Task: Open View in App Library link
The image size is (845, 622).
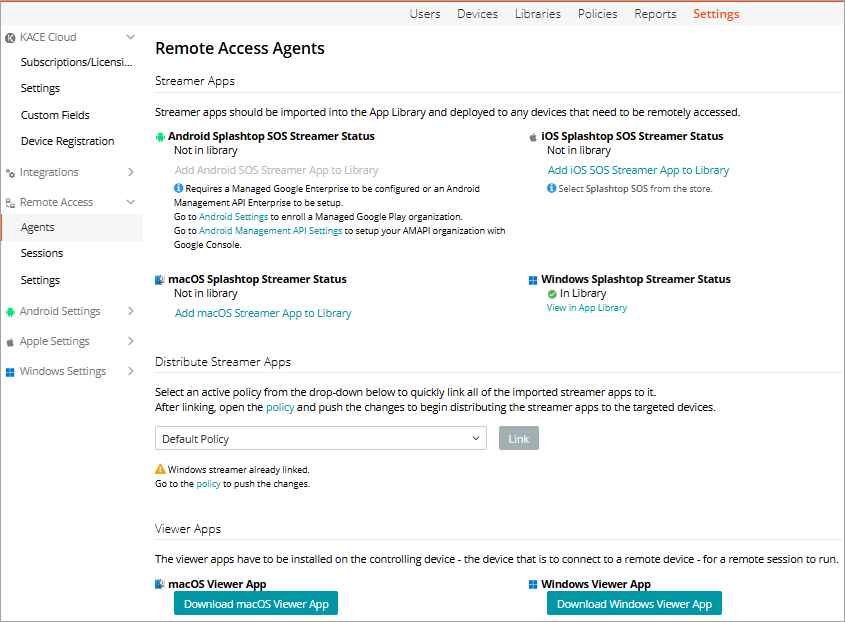Action: (586, 308)
